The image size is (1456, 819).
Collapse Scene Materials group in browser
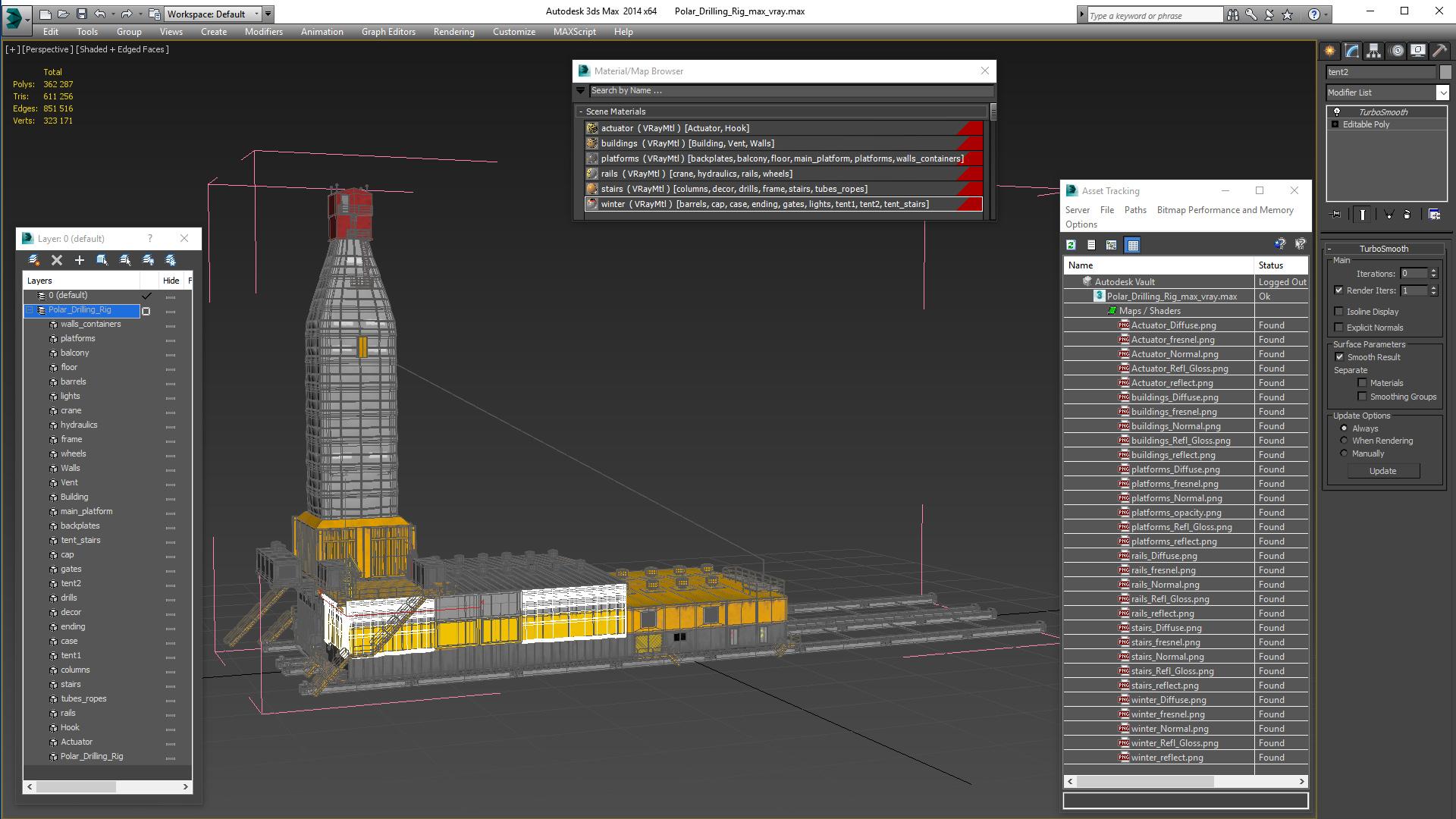tap(581, 111)
